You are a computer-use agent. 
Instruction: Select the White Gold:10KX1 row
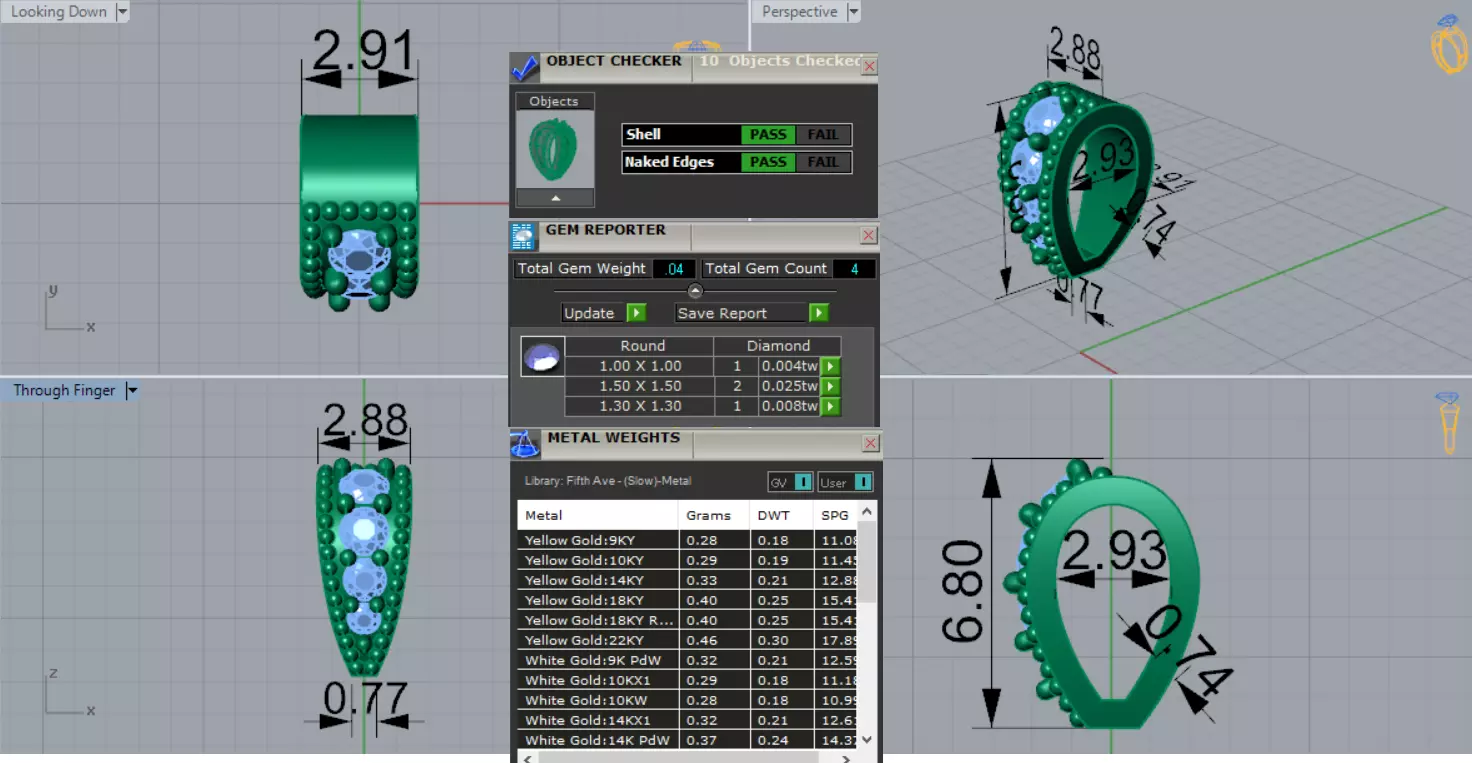[x=687, y=680]
